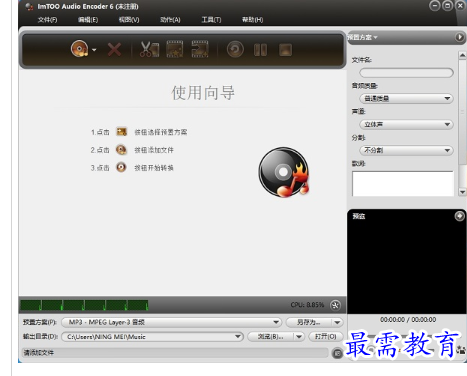This screenshot has width=467, height=376.
Task: Click the Add File disc icon
Action: pyautogui.click(x=79, y=49)
